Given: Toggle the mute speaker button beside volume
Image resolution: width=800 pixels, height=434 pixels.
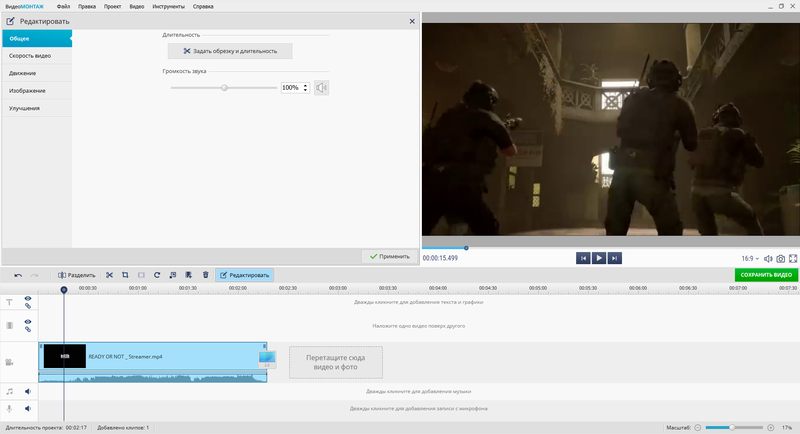Looking at the screenshot, I should 321,88.
